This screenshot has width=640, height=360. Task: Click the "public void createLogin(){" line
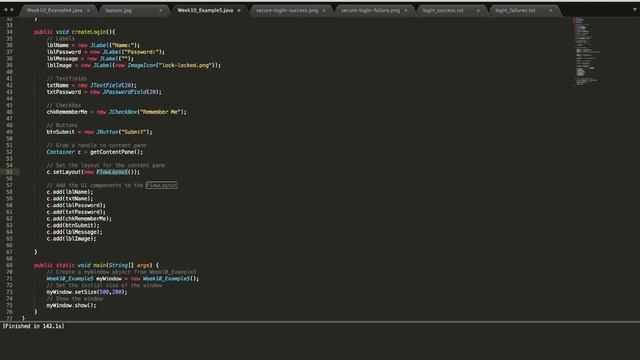click(75, 32)
